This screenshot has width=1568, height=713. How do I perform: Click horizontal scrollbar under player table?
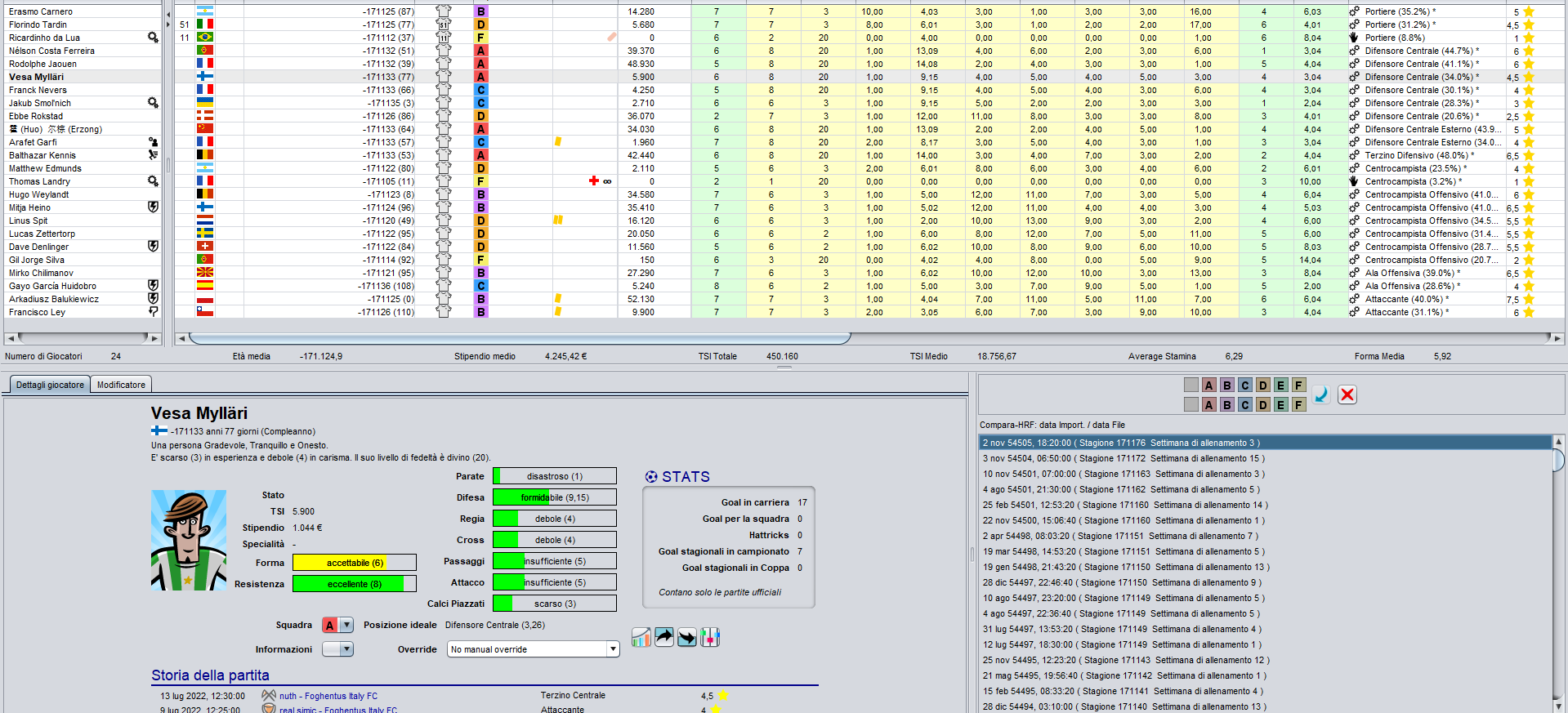pyautogui.click(x=520, y=338)
